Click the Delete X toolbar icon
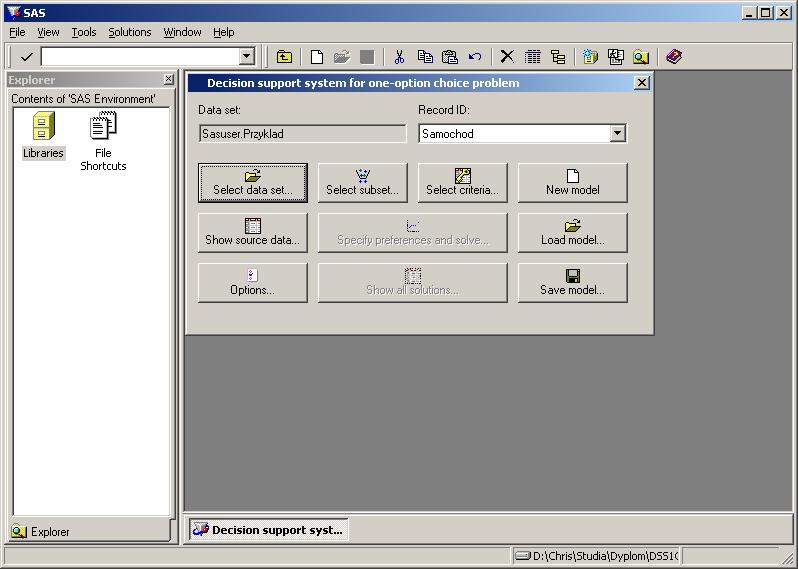Viewport: 798px width, 569px height. point(507,56)
